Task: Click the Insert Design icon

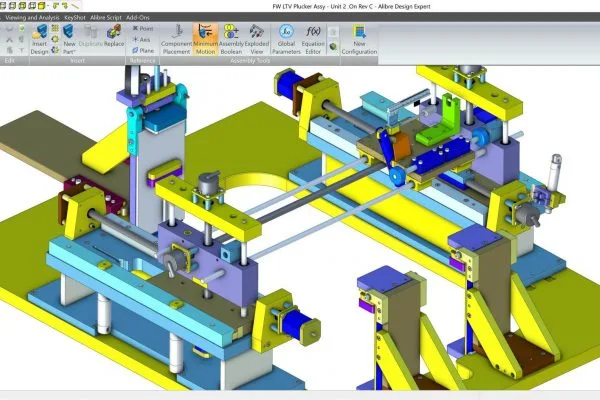Action: [x=40, y=39]
